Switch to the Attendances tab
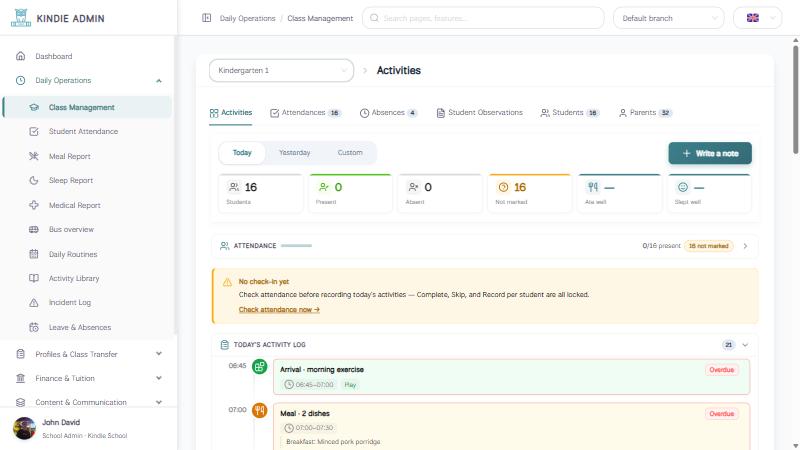Image resolution: width=800 pixels, height=450 pixels. 305,113
